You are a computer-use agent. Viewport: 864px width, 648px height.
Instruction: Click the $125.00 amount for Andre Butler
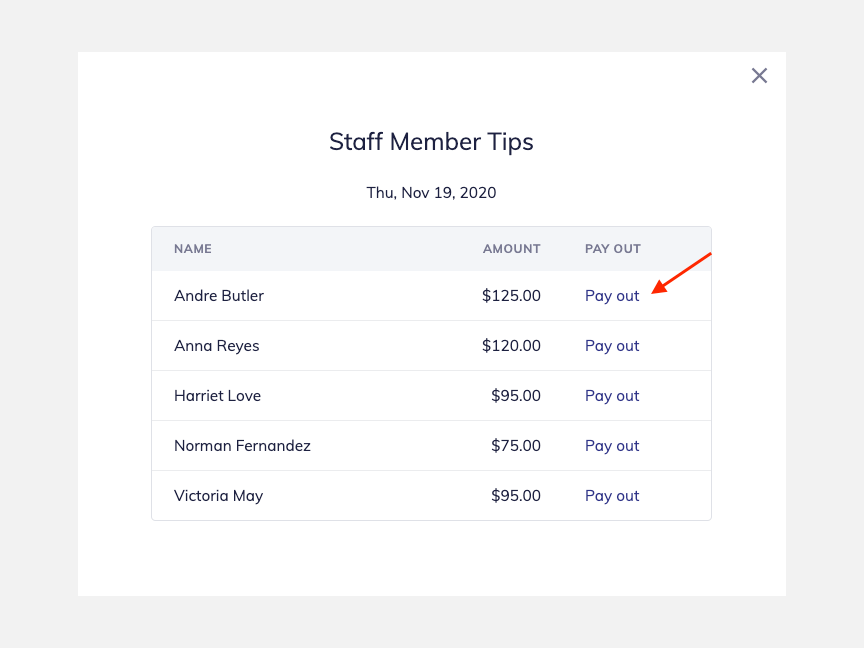512,295
